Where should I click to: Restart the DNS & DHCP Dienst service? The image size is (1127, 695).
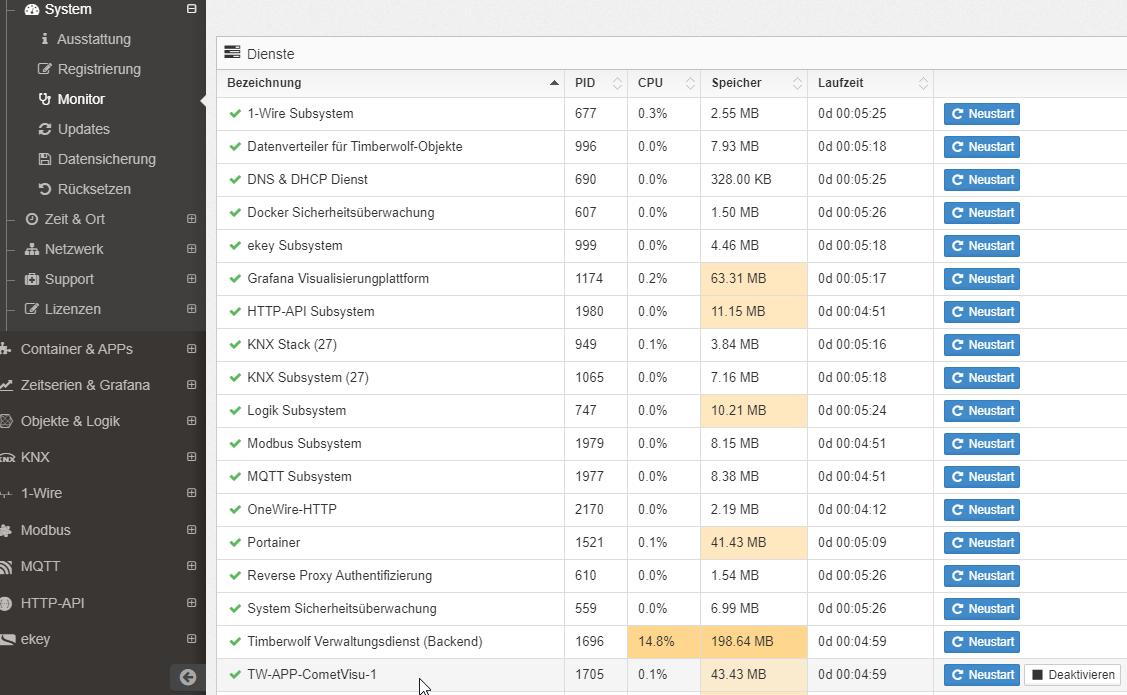coord(982,180)
